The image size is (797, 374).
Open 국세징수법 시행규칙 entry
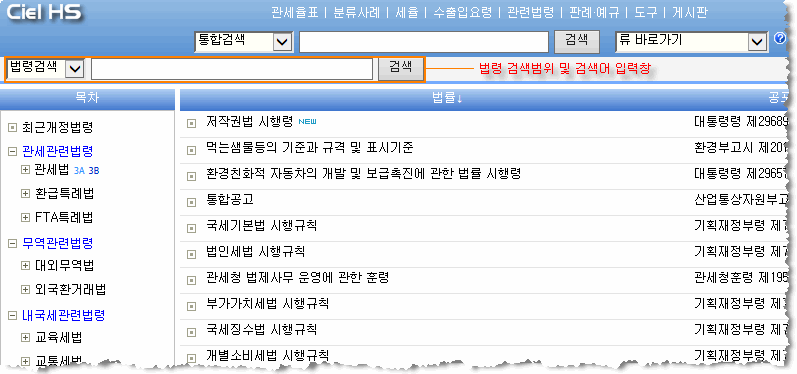(x=262, y=330)
